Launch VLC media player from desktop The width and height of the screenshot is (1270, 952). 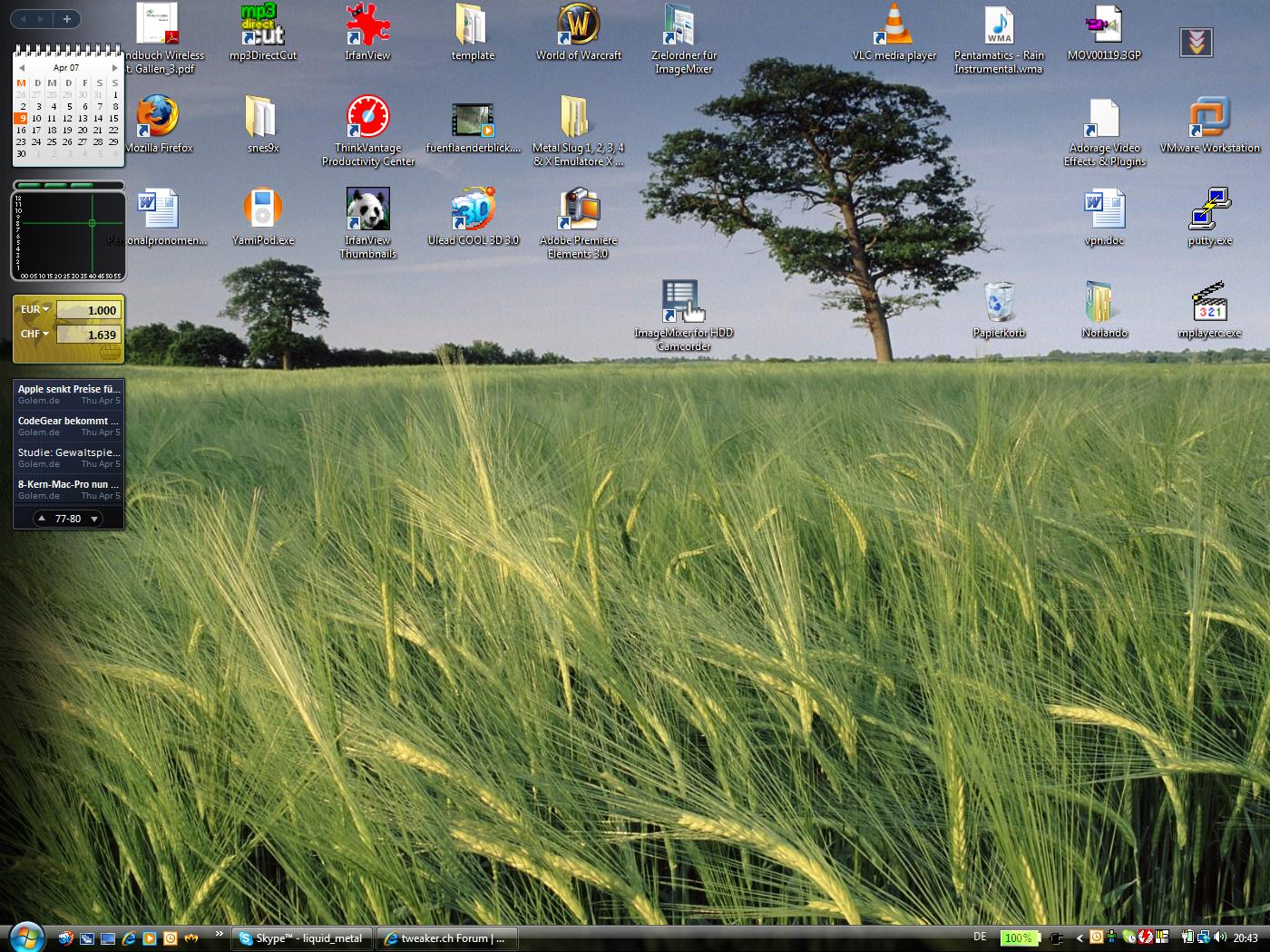[894, 27]
